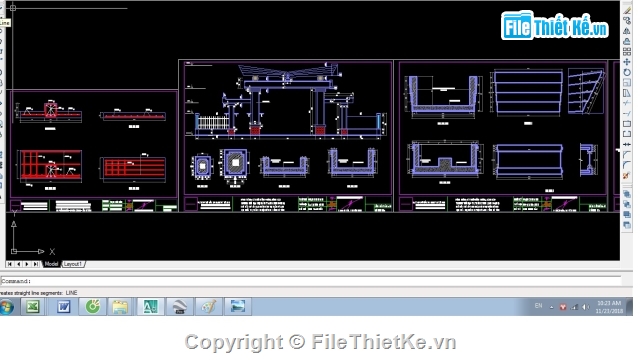Open Google Earth from the taskbar
640x360 pixels.
pos(179,307)
